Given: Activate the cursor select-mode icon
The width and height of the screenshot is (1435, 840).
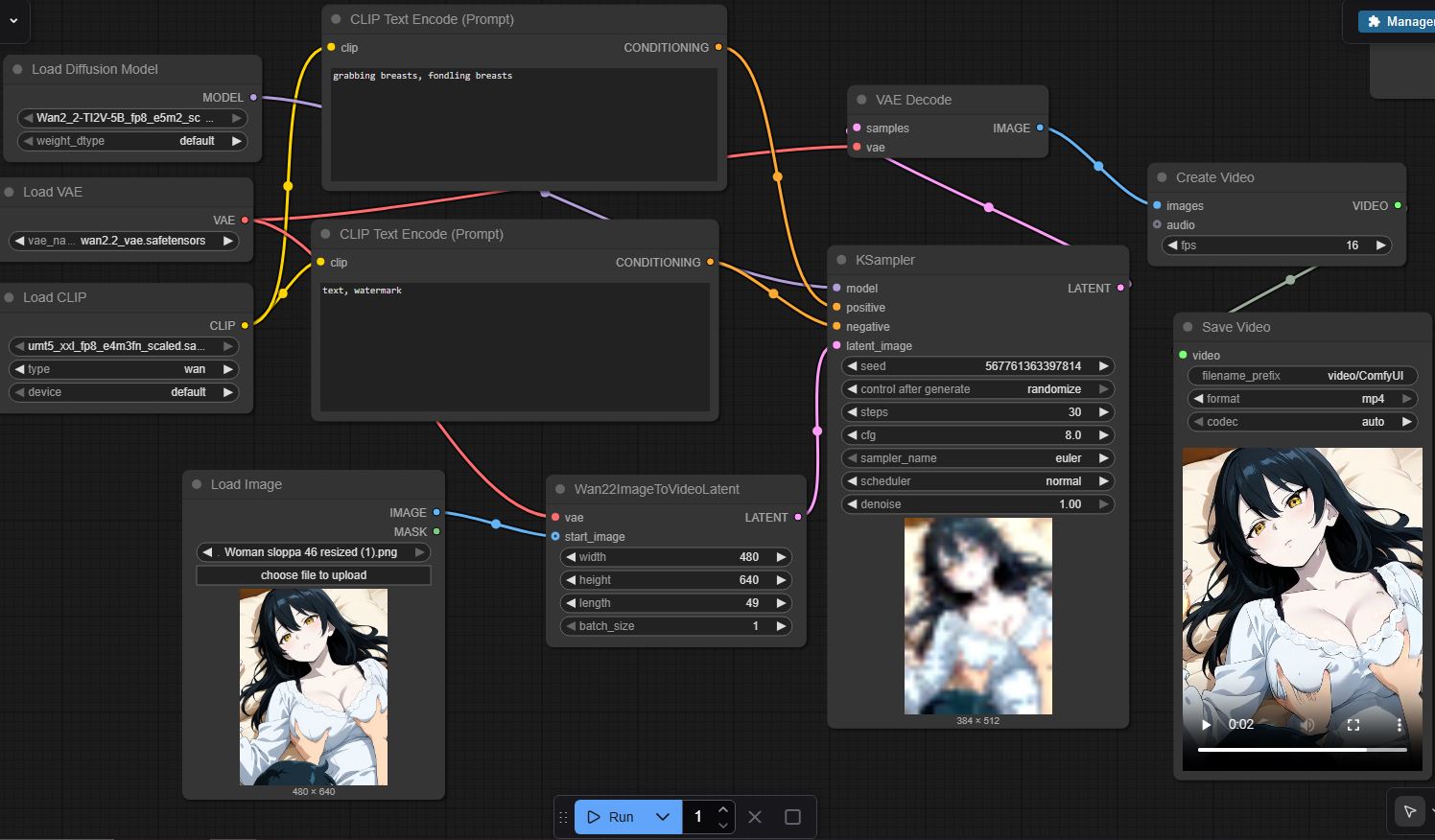Looking at the screenshot, I should click(x=1410, y=811).
